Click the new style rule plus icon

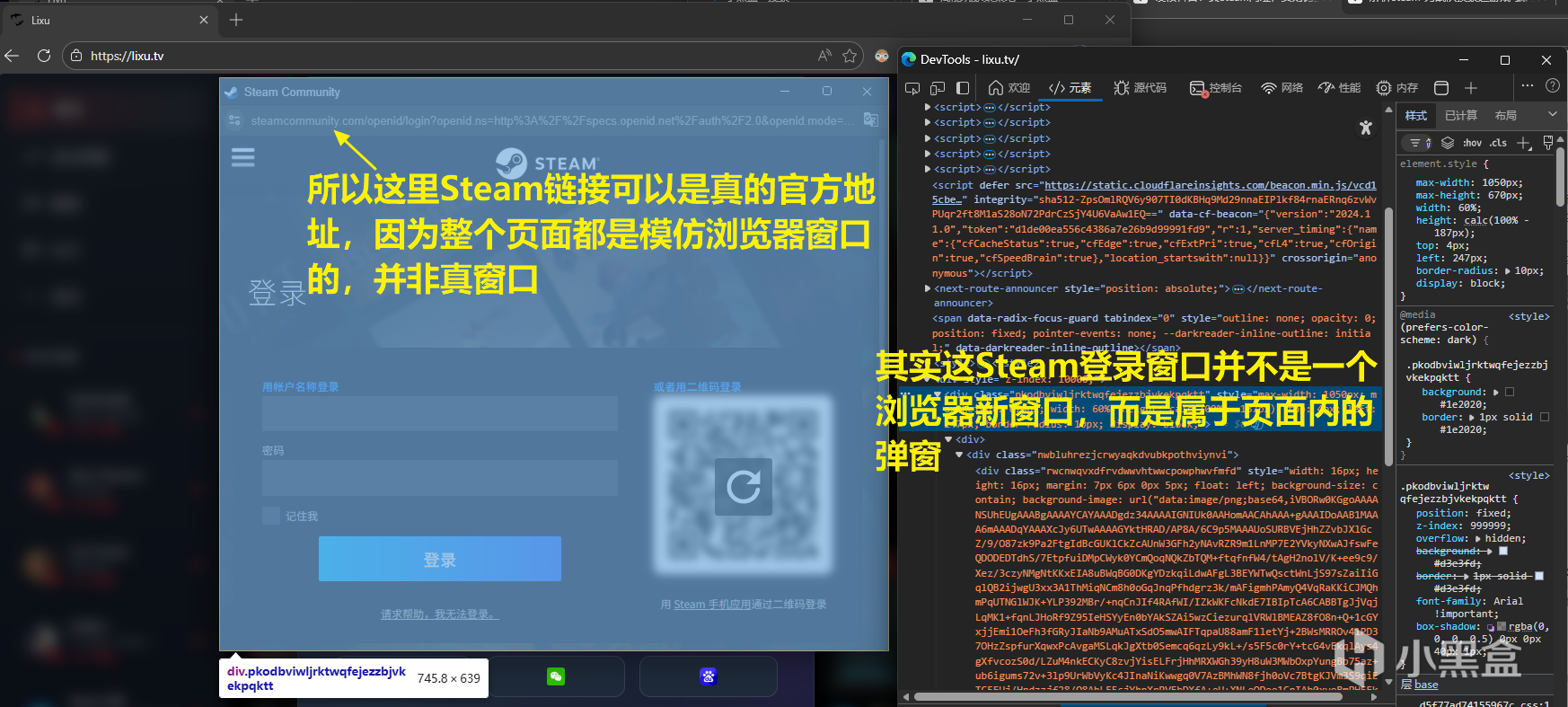click(x=1523, y=143)
